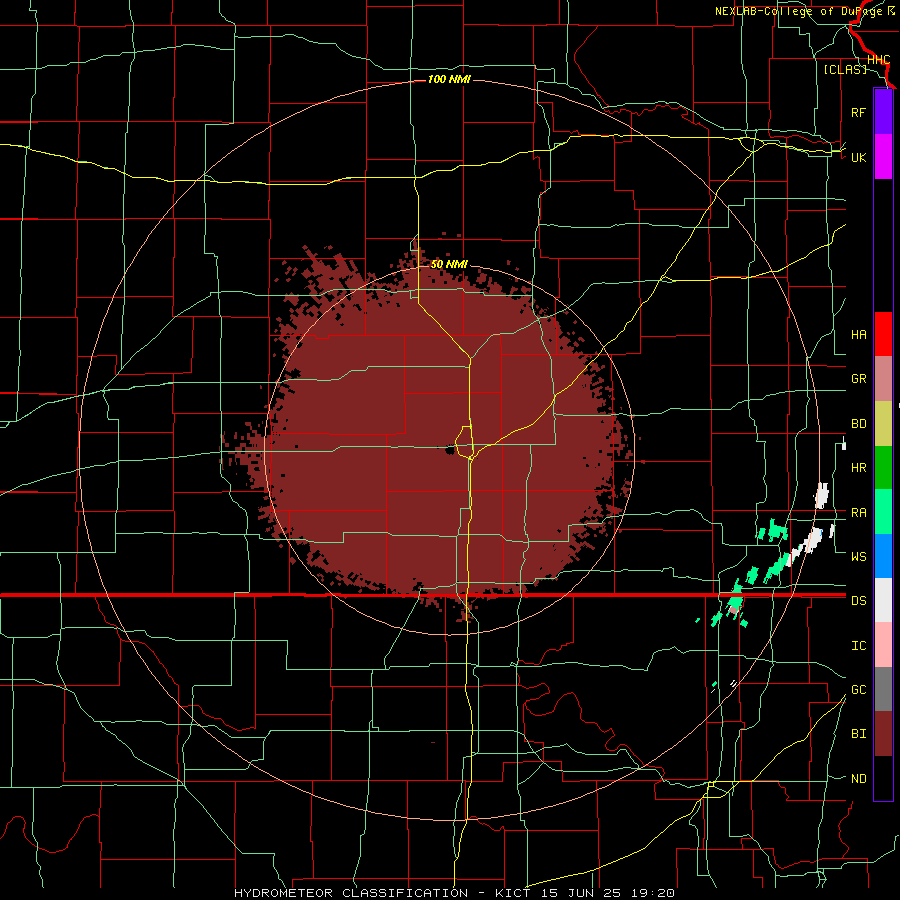Click the gray GC legend color swatch

tap(883, 689)
